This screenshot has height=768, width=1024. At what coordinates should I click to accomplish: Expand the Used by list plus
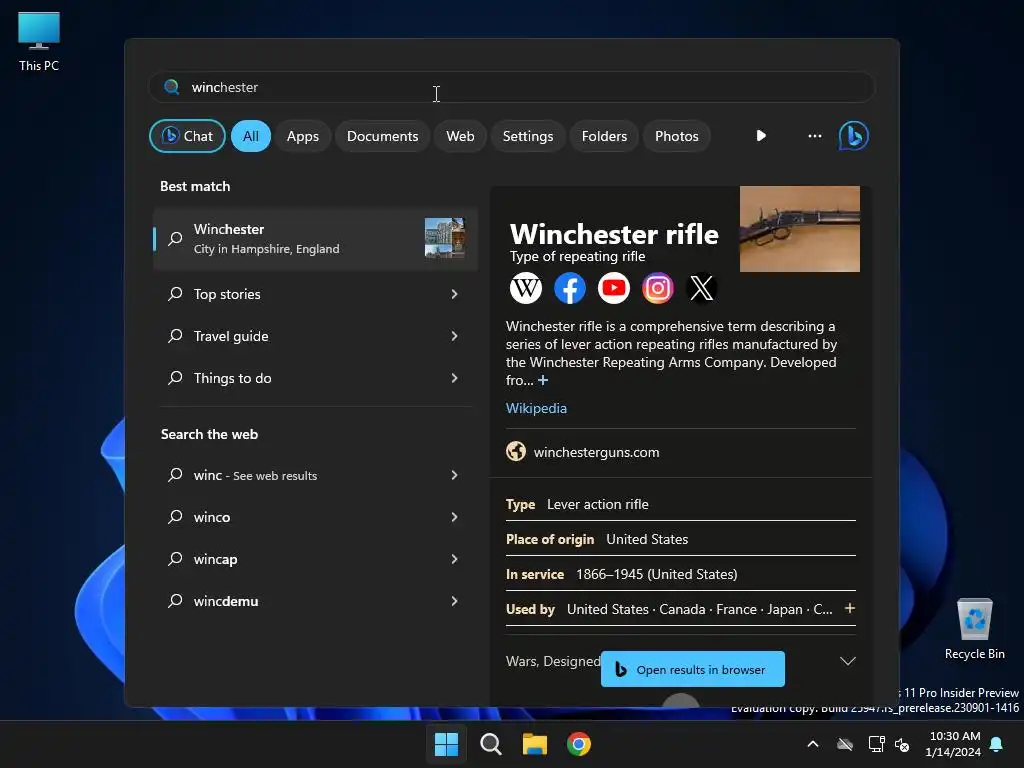[x=850, y=608]
